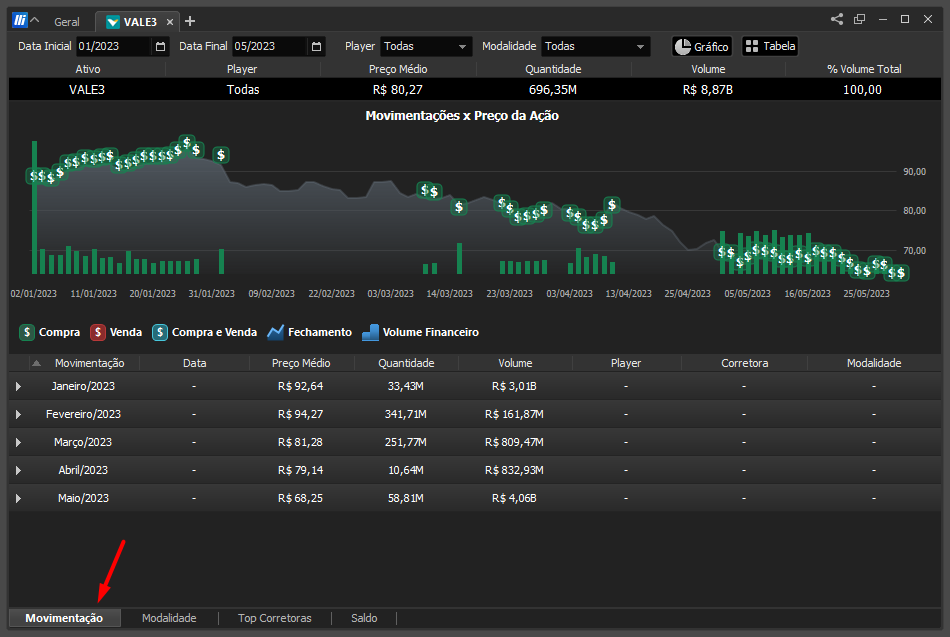Click R$ 4,06B in Maio row
This screenshot has width=950, height=637.
[x=514, y=498]
